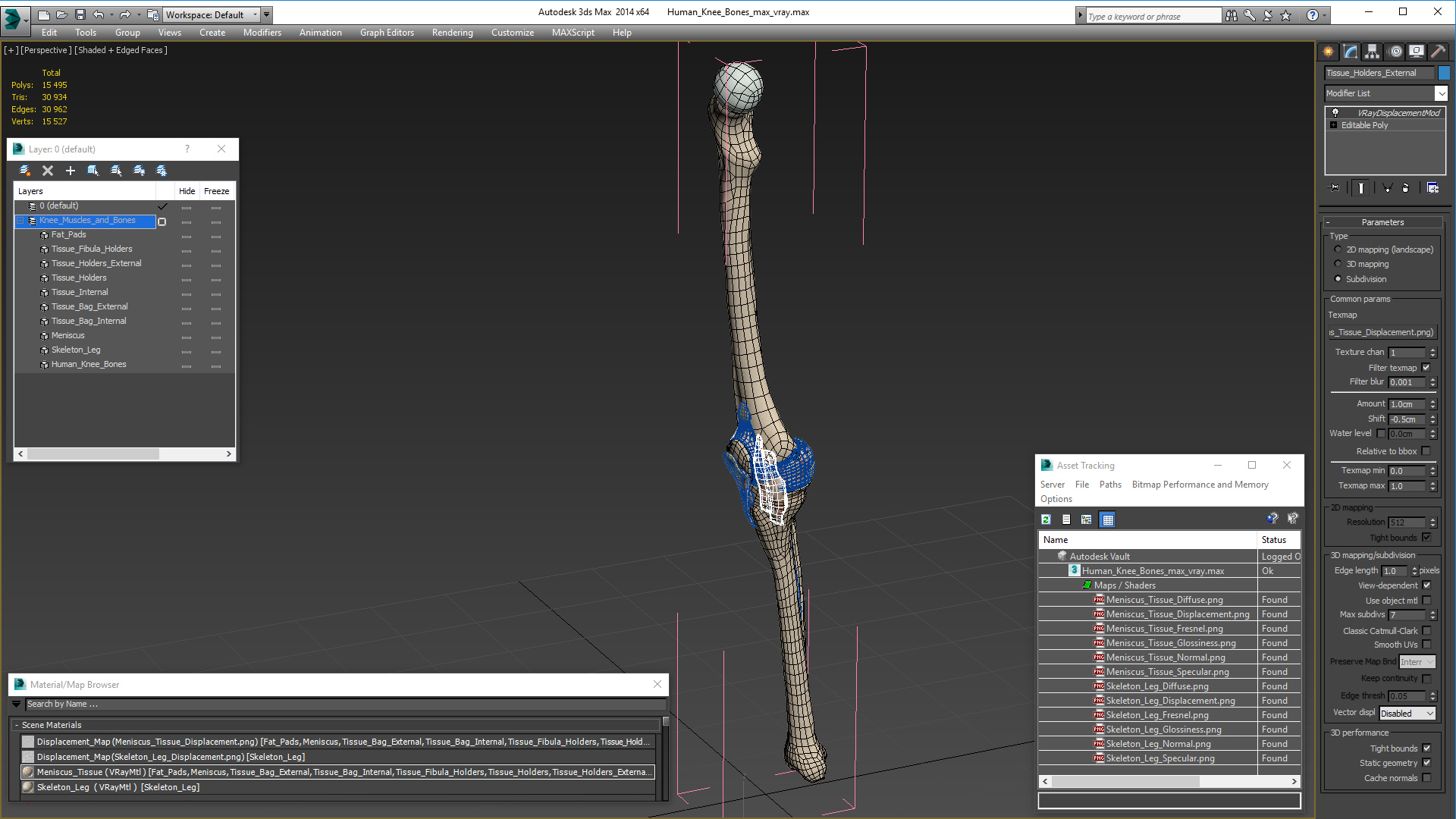The height and width of the screenshot is (819, 1456).
Task: Click Delete layer X icon in Layer dialog
Action: 48,171
